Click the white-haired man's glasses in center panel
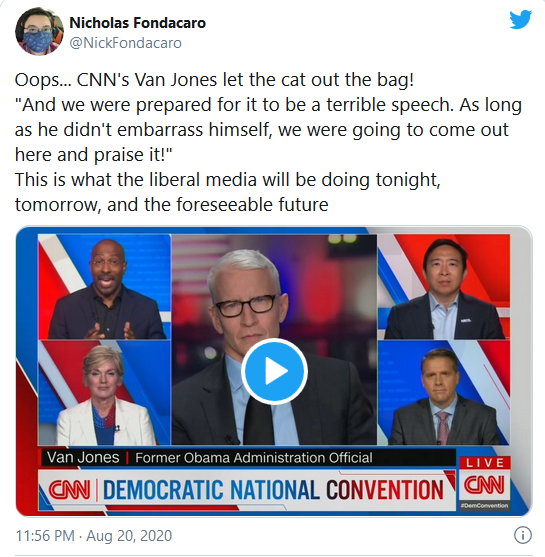Screen dimensions: 545x557 click(245, 305)
